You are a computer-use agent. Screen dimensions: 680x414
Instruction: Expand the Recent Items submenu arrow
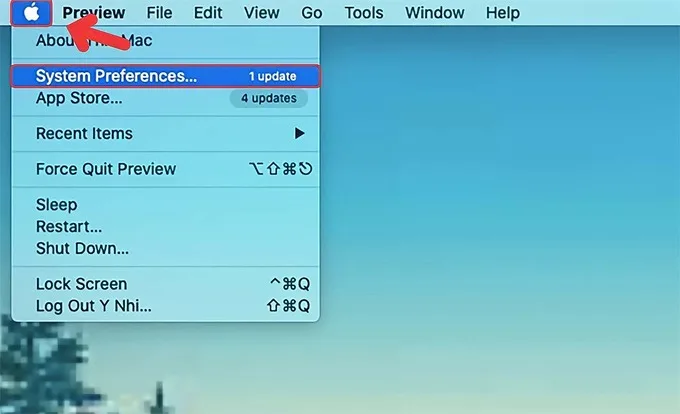pyautogui.click(x=299, y=134)
